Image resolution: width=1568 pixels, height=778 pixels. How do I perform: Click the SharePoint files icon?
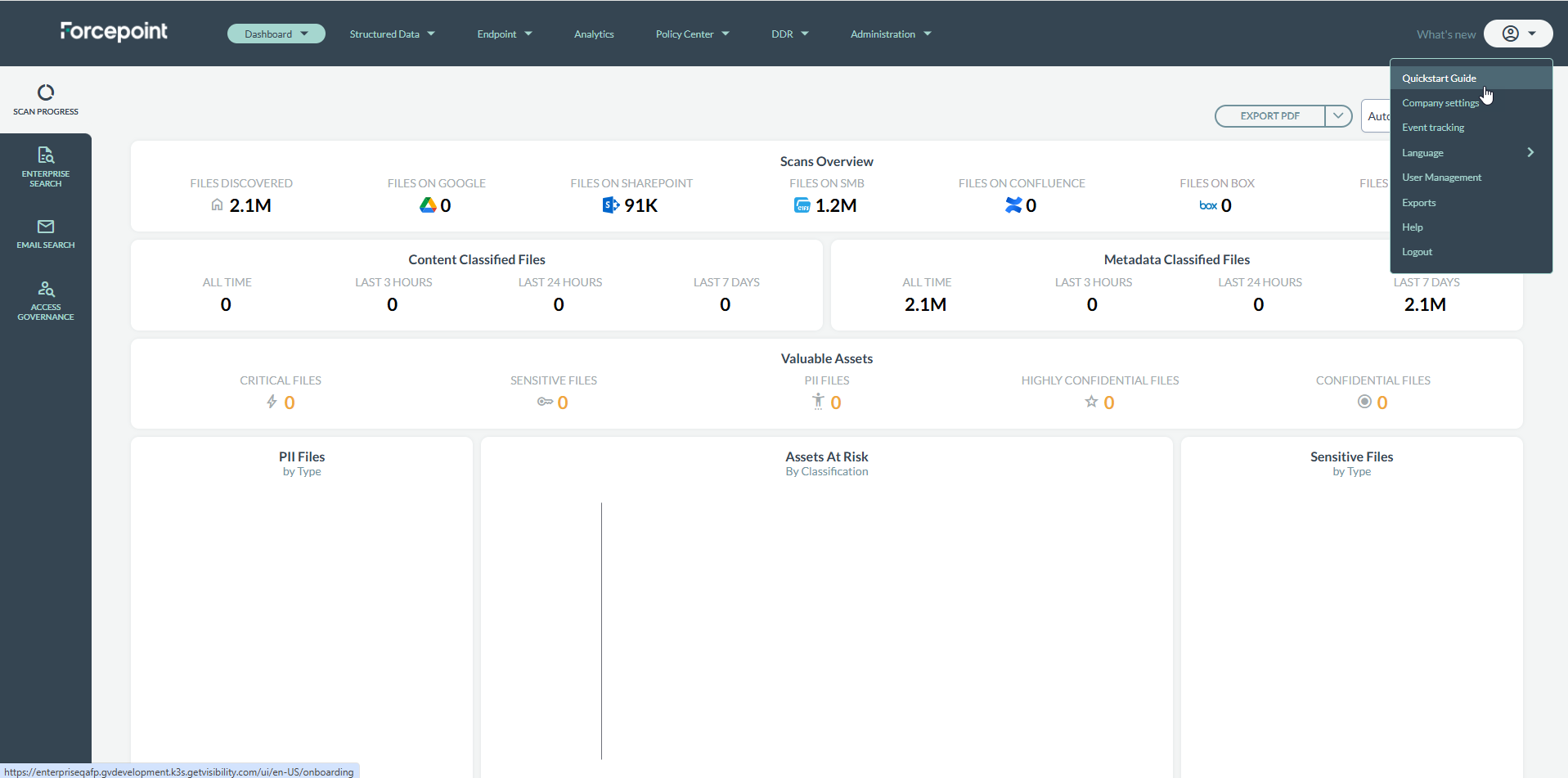(610, 205)
